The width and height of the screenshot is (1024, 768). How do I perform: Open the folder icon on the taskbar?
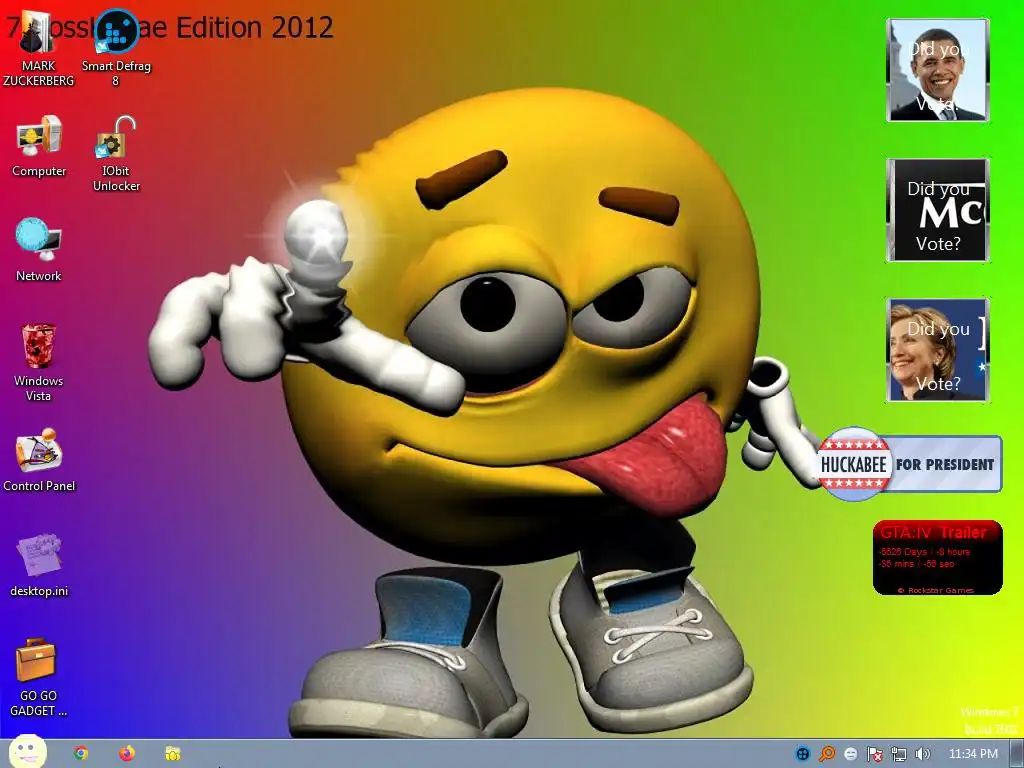click(172, 754)
